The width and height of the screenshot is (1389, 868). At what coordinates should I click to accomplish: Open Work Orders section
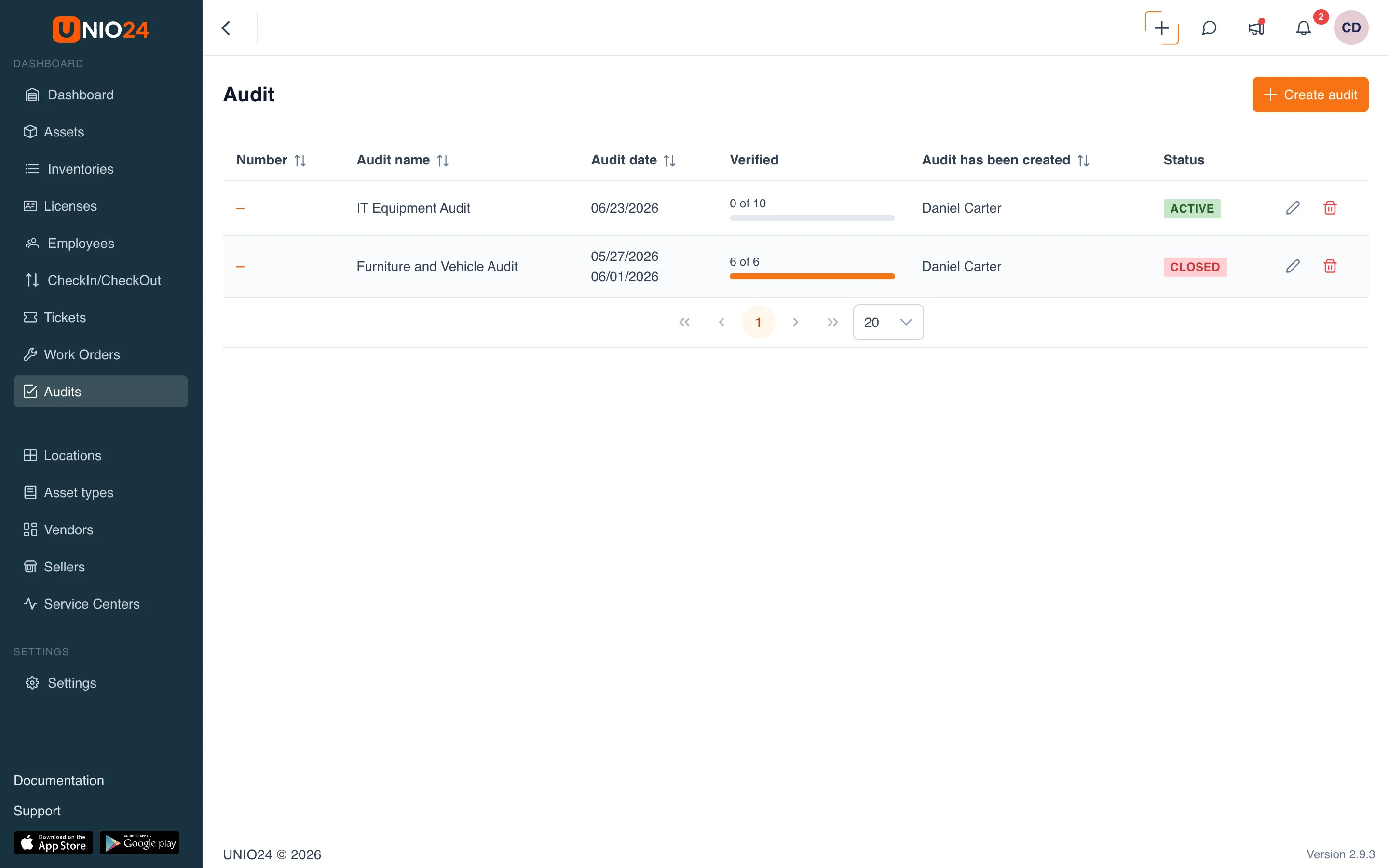(100, 355)
